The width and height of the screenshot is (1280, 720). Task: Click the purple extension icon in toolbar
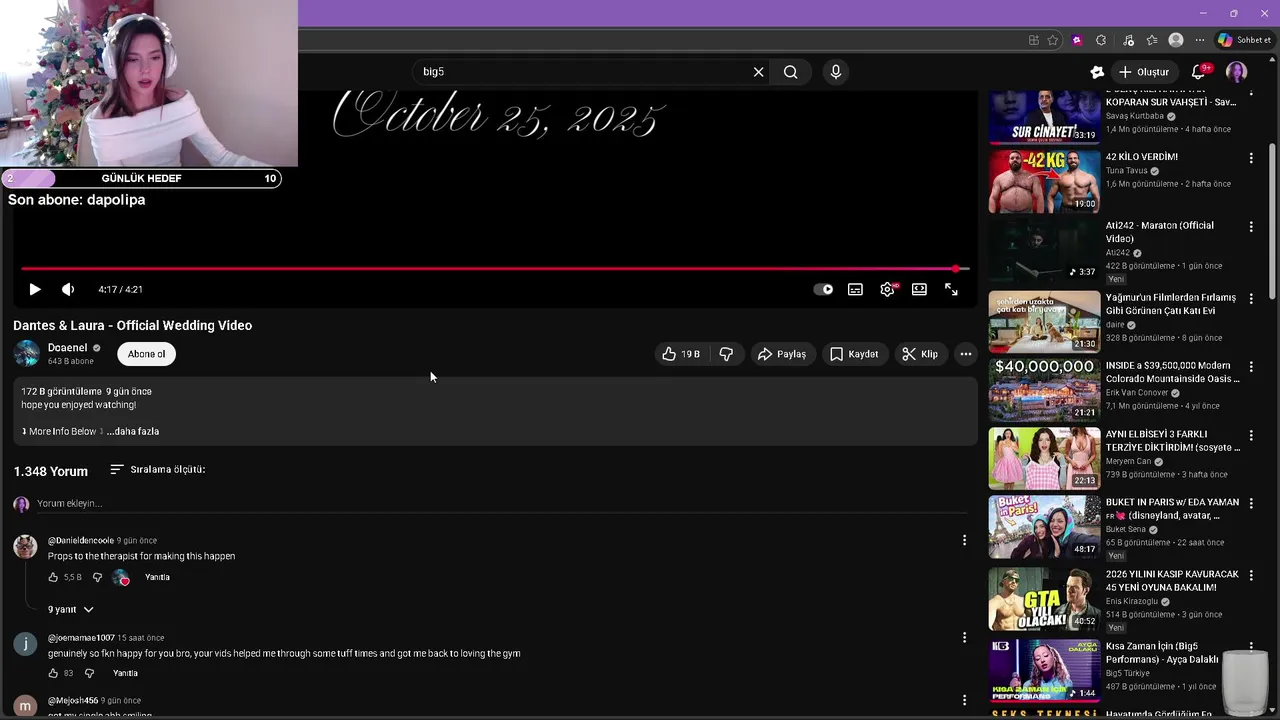coord(1077,40)
